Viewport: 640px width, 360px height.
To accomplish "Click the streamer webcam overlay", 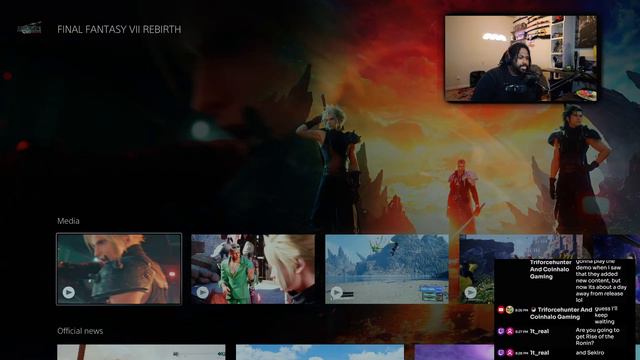I will [x=521, y=59].
